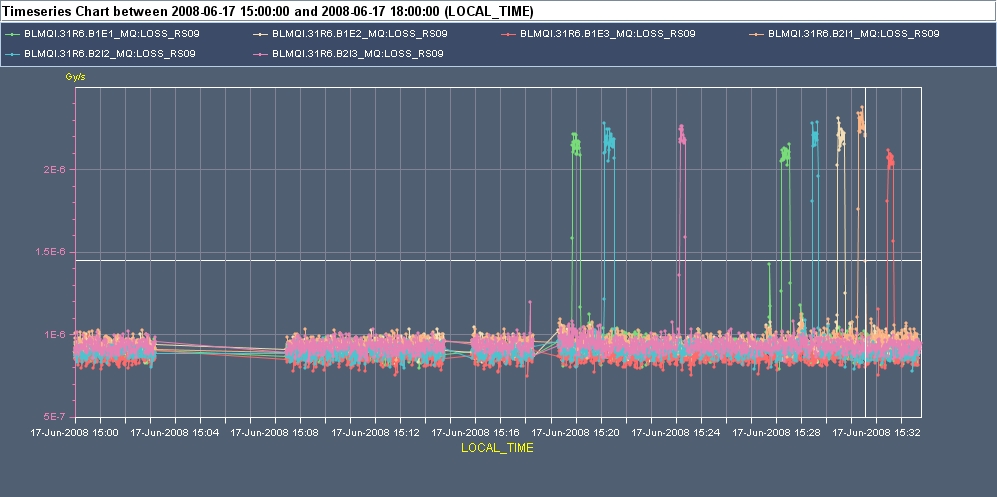This screenshot has height=497, width=997.
Task: Click the white B1E2 legend line marker
Action: coord(260,33)
